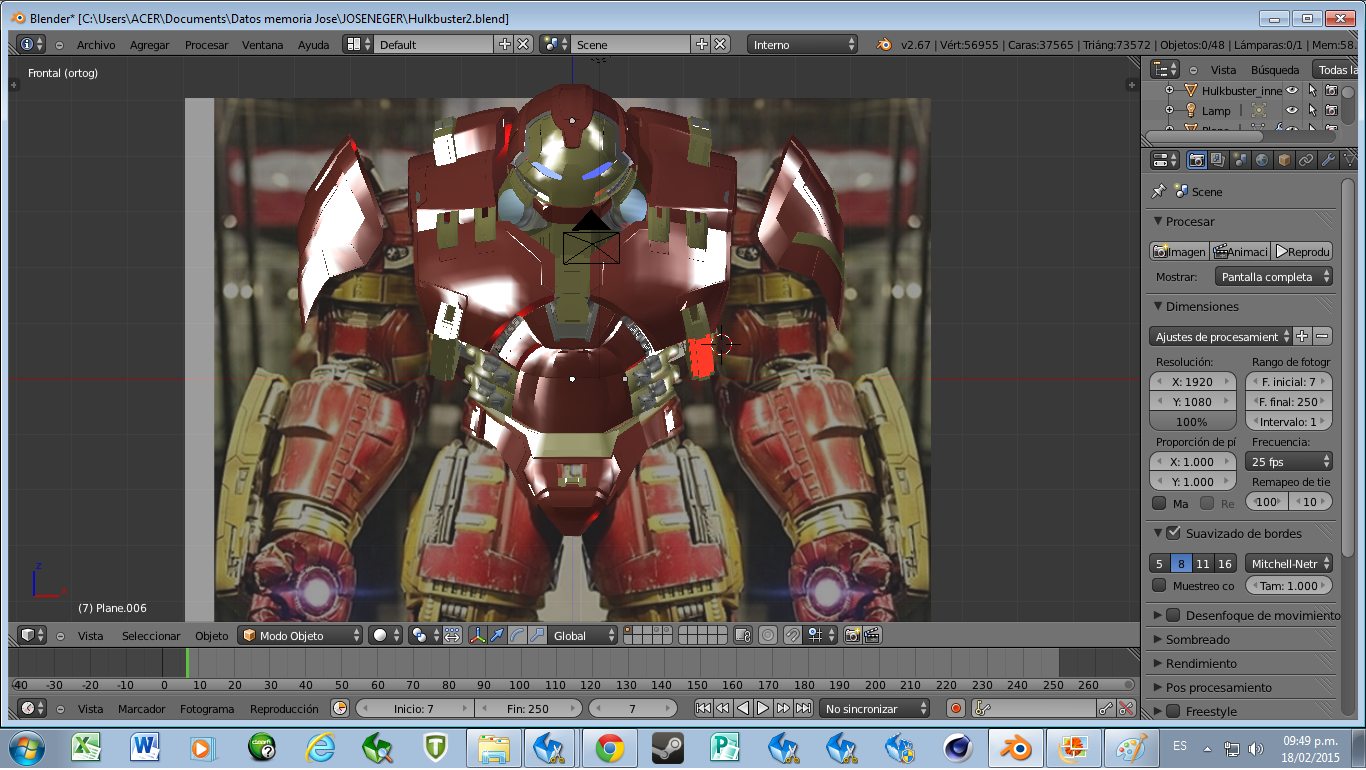Open the Marcador menu in timeline

click(142, 709)
